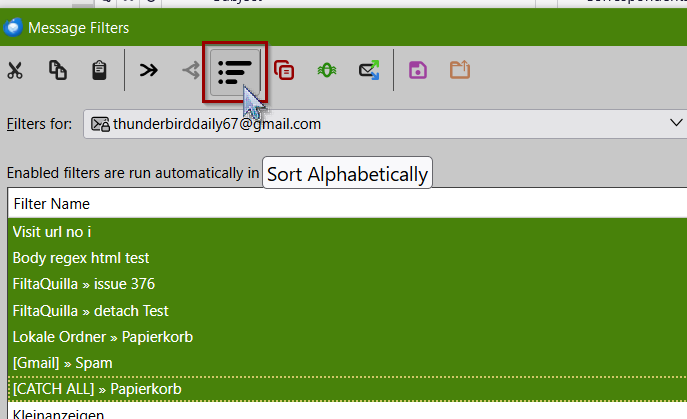Click the orange folder export icon
687x419 pixels.
point(460,70)
